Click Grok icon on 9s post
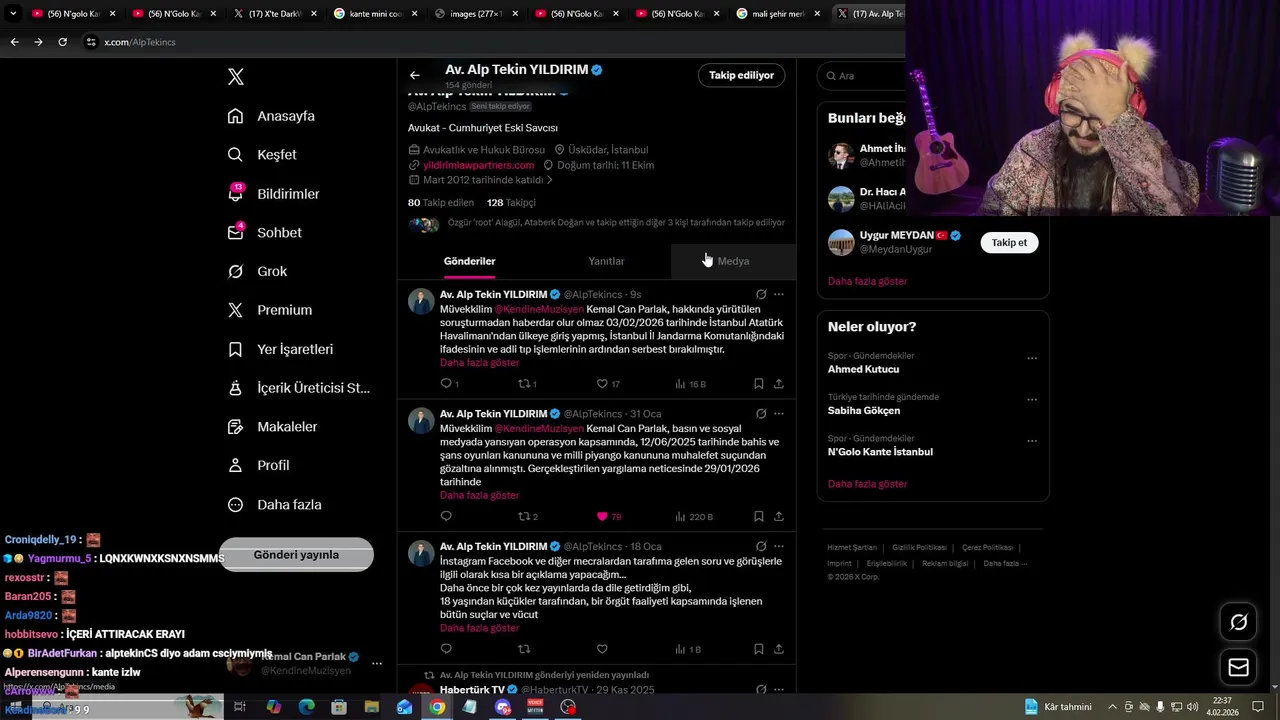The image size is (1280, 720). (x=761, y=295)
